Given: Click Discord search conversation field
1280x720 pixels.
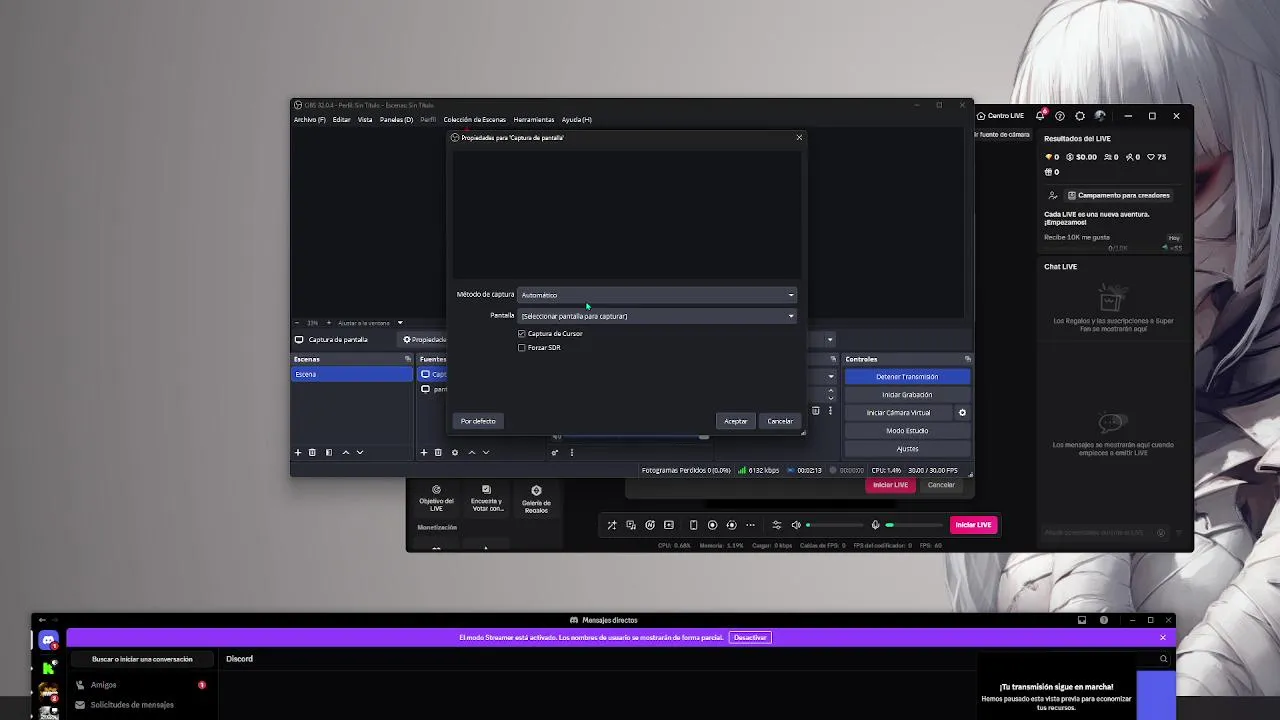Looking at the screenshot, I should [x=142, y=659].
